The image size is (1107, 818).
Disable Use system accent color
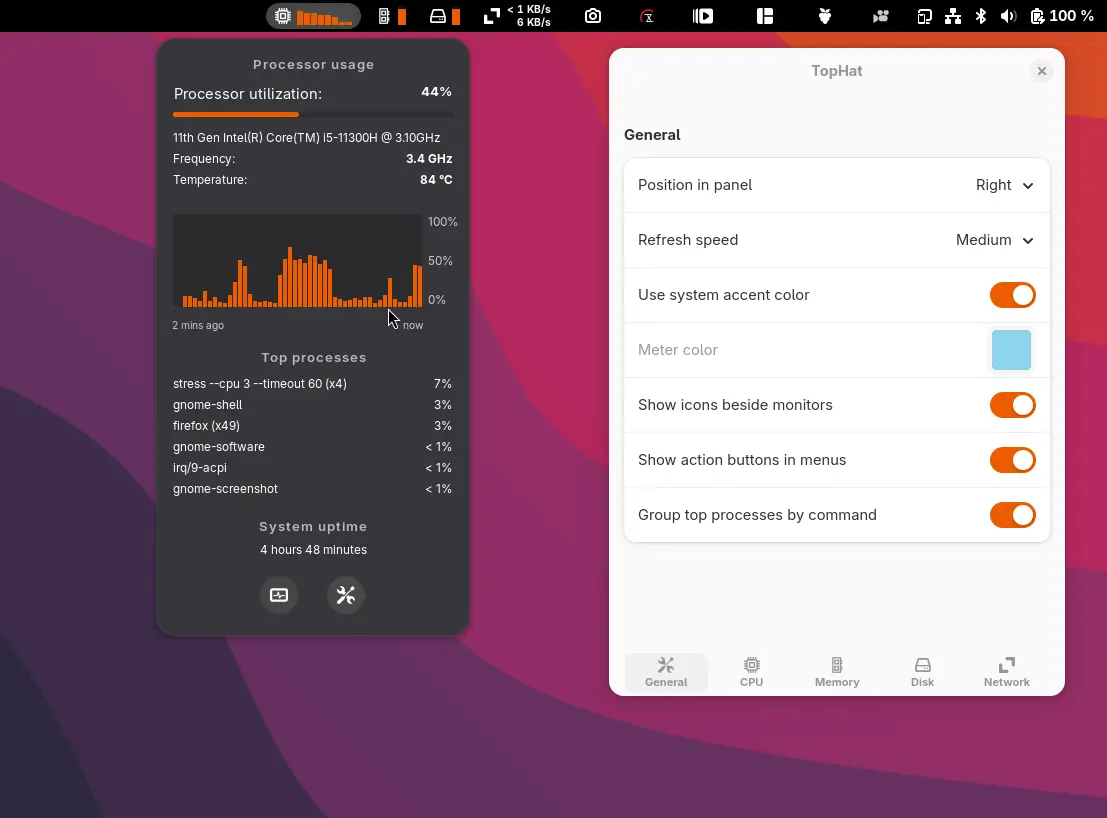(1012, 295)
